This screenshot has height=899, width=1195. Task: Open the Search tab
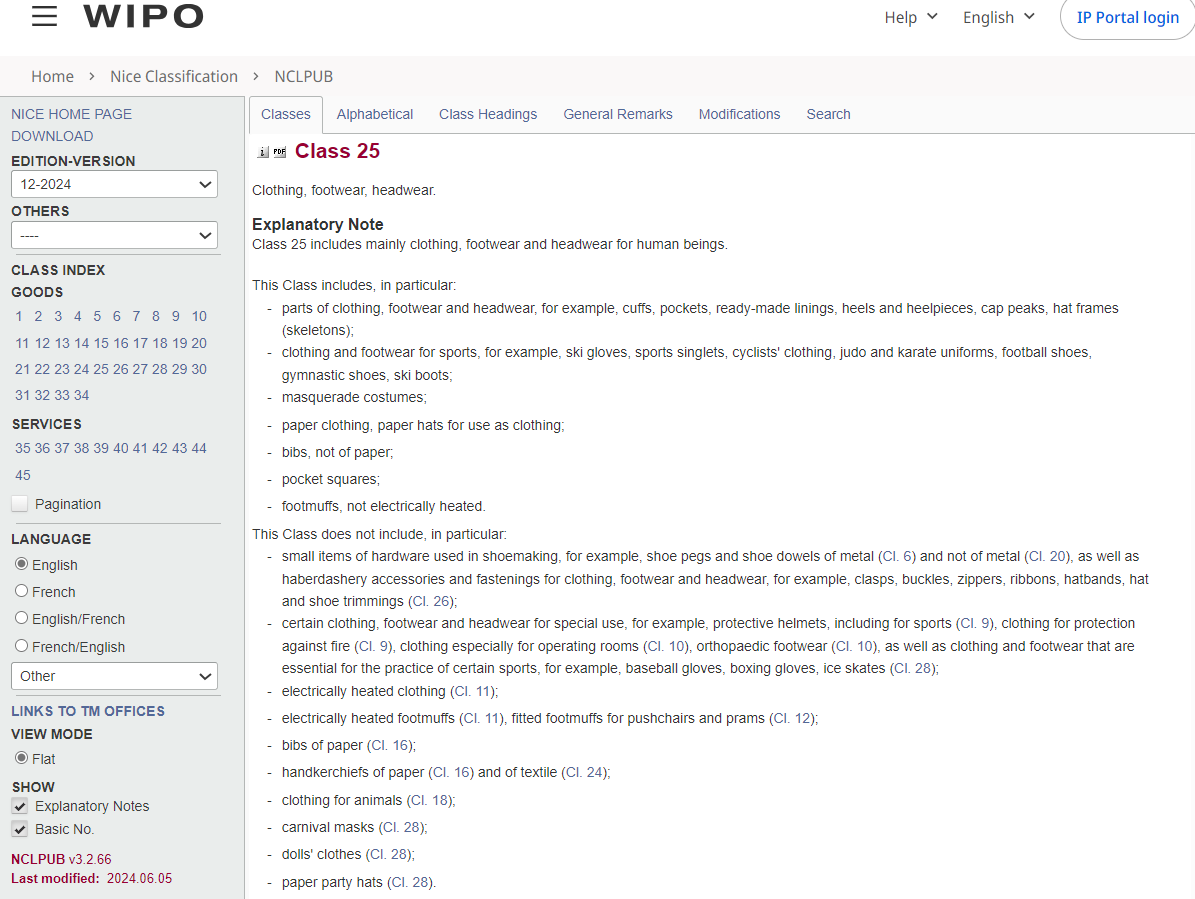[828, 114]
